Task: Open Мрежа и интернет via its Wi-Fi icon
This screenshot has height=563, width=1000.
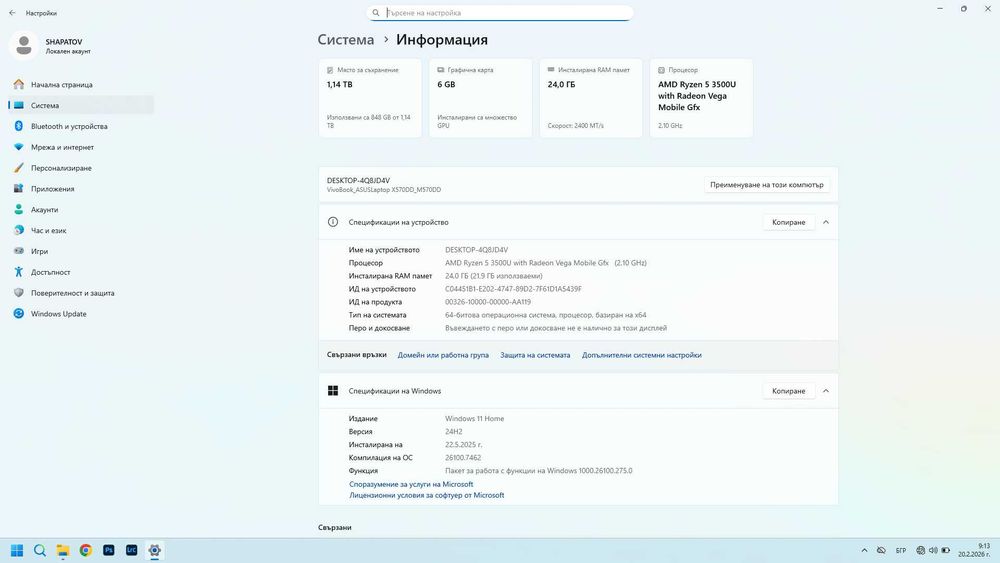Action: click(x=18, y=147)
